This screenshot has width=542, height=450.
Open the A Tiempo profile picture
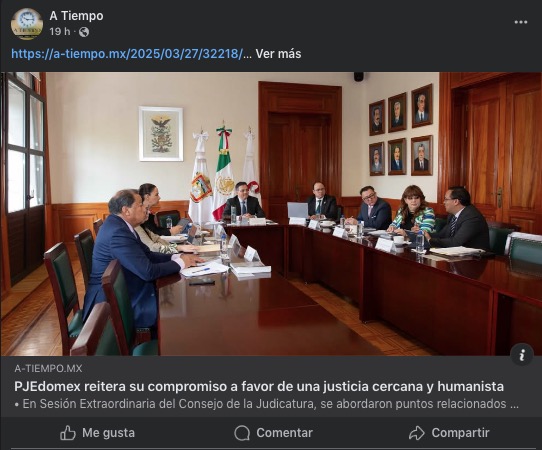pyautogui.click(x=27, y=24)
